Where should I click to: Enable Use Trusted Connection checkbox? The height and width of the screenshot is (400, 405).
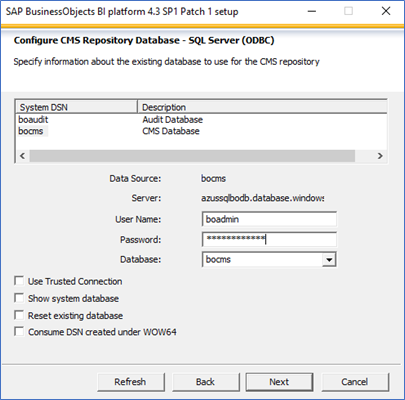(19, 281)
